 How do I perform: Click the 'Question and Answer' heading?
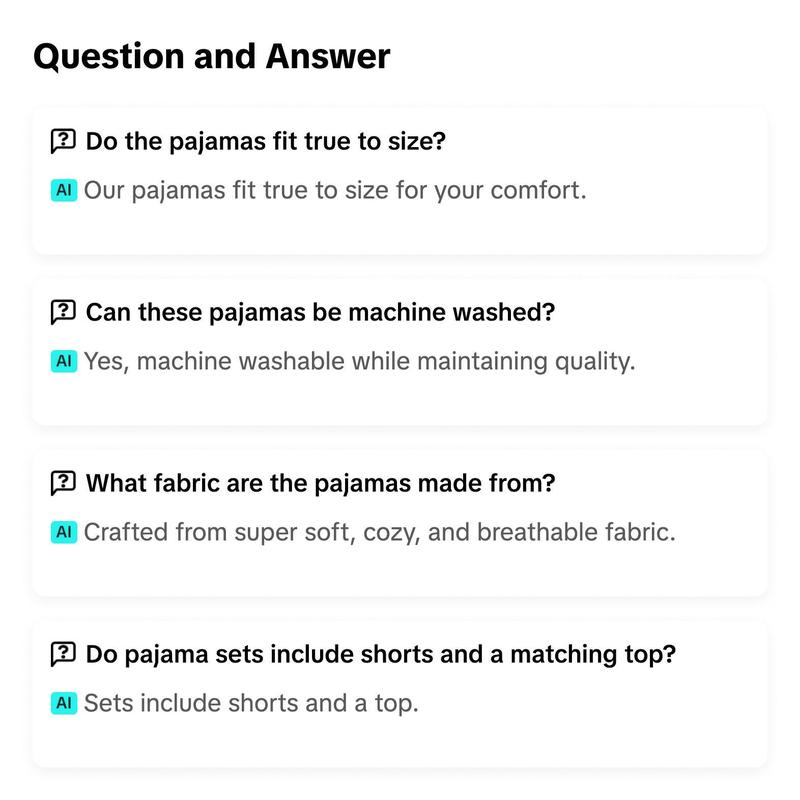pyautogui.click(x=212, y=57)
